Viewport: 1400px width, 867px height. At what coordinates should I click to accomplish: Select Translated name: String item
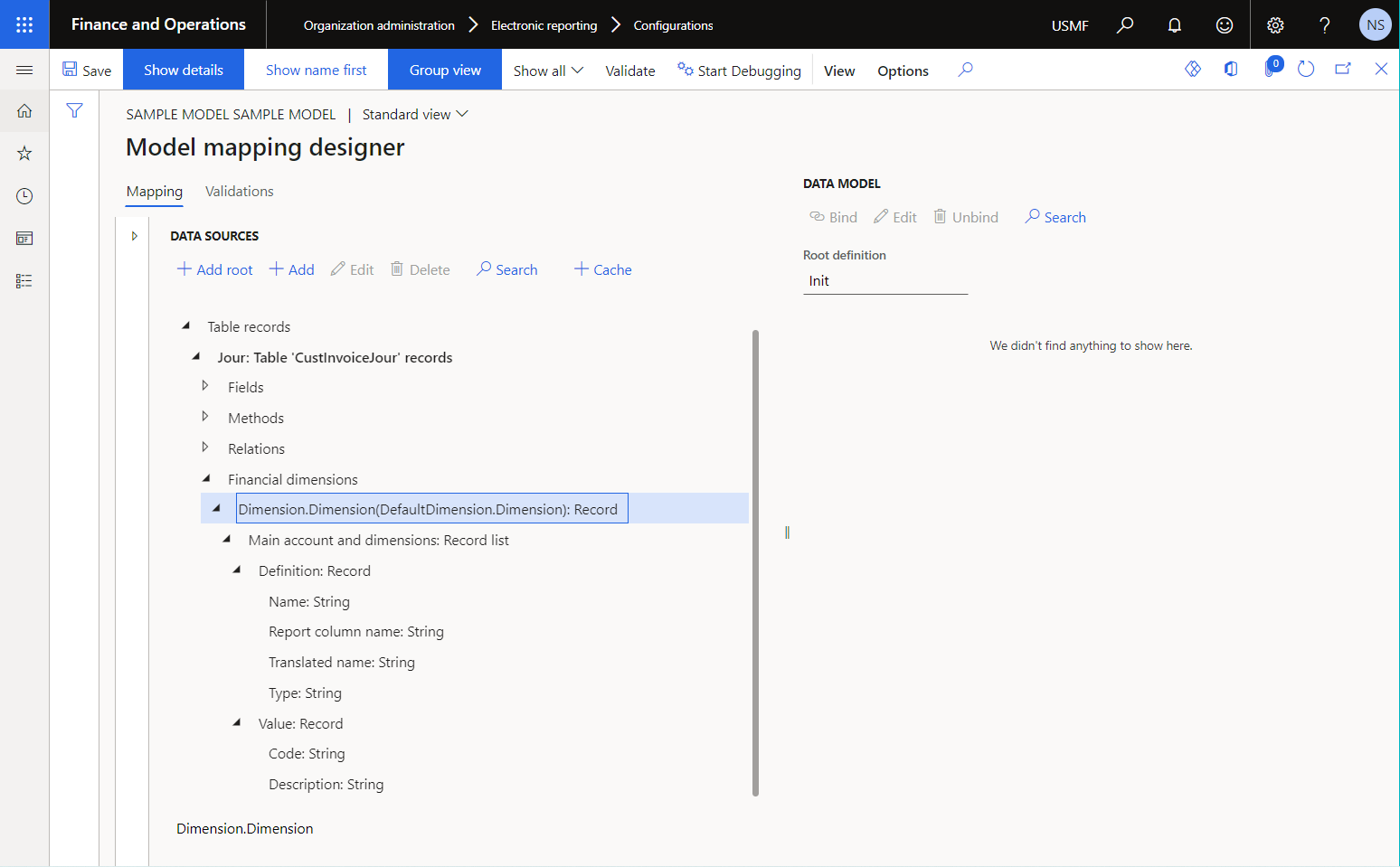tap(342, 663)
